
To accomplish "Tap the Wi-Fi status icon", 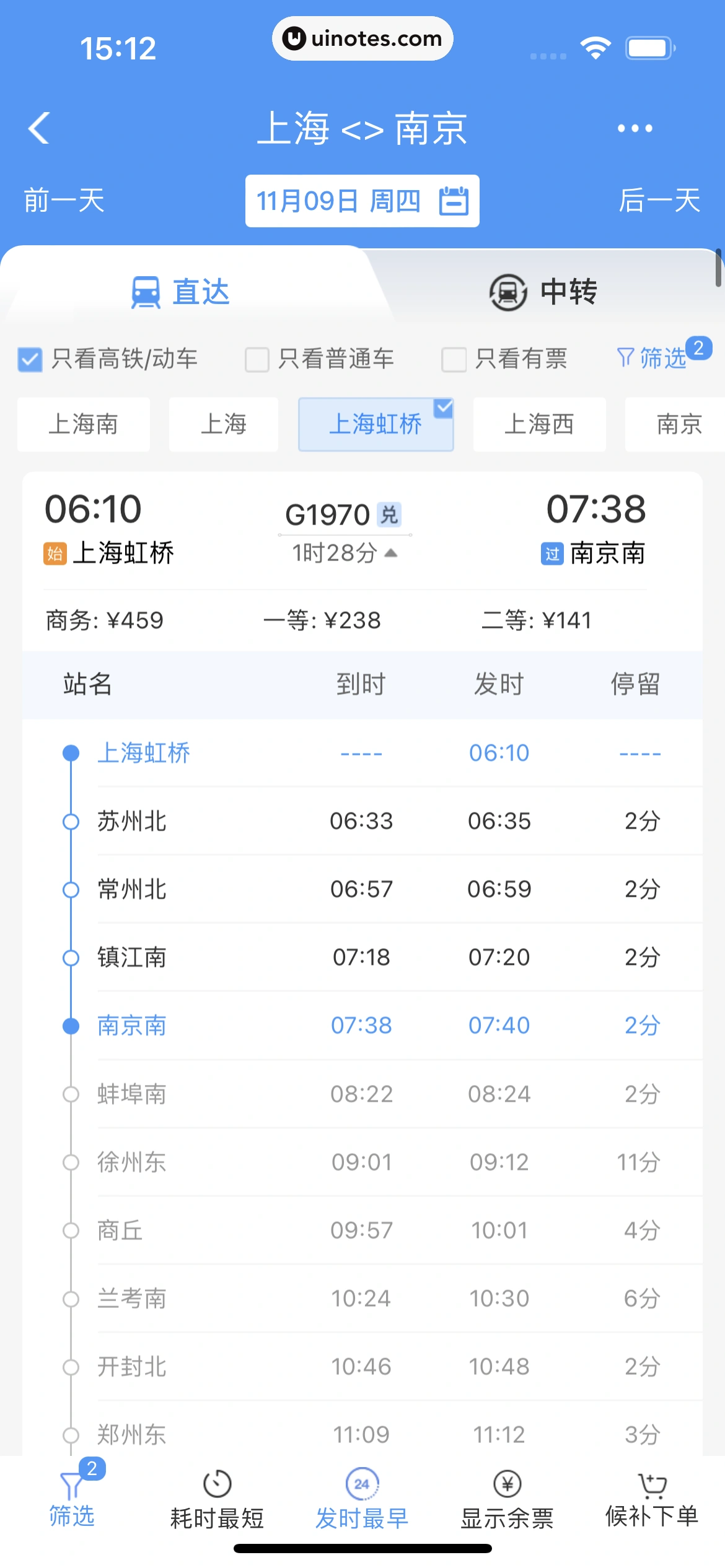I will coord(595,48).
